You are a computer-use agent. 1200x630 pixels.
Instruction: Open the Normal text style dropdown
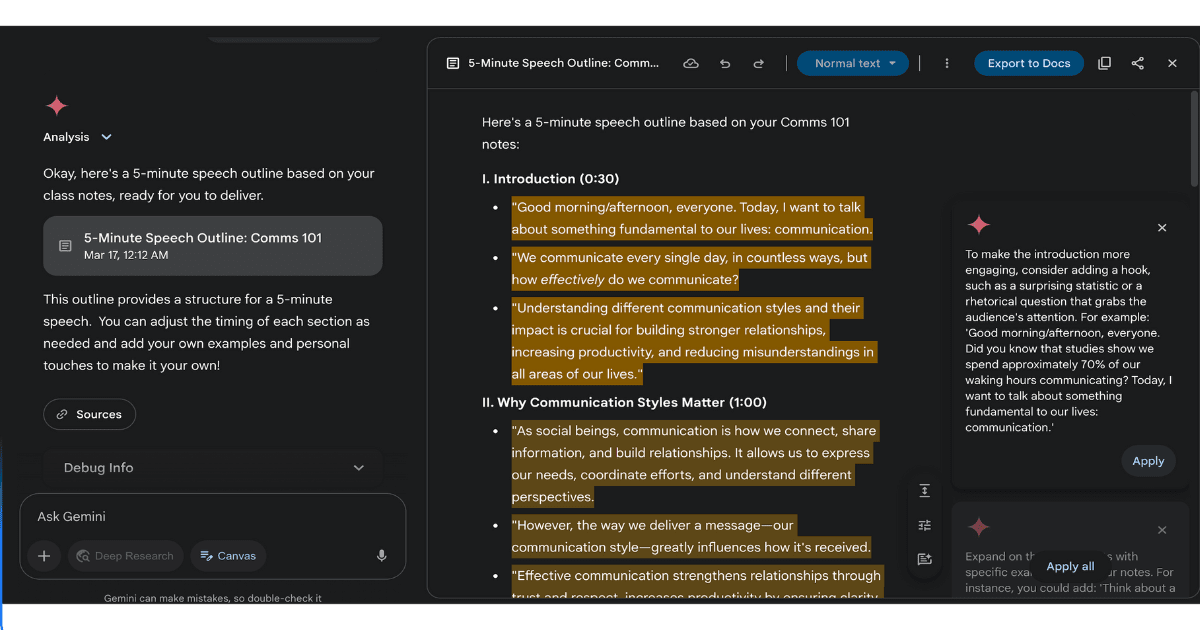click(x=852, y=62)
